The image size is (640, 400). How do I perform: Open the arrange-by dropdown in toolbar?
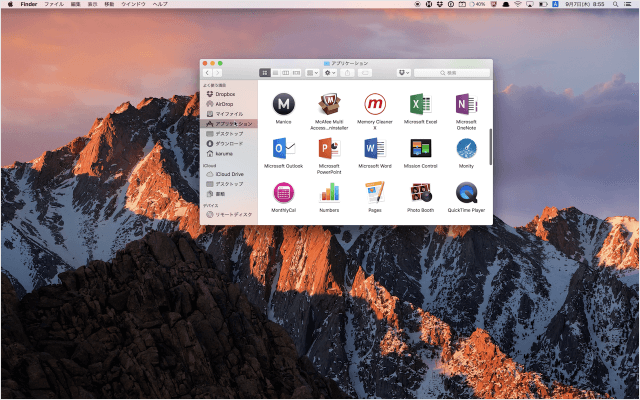tap(313, 73)
